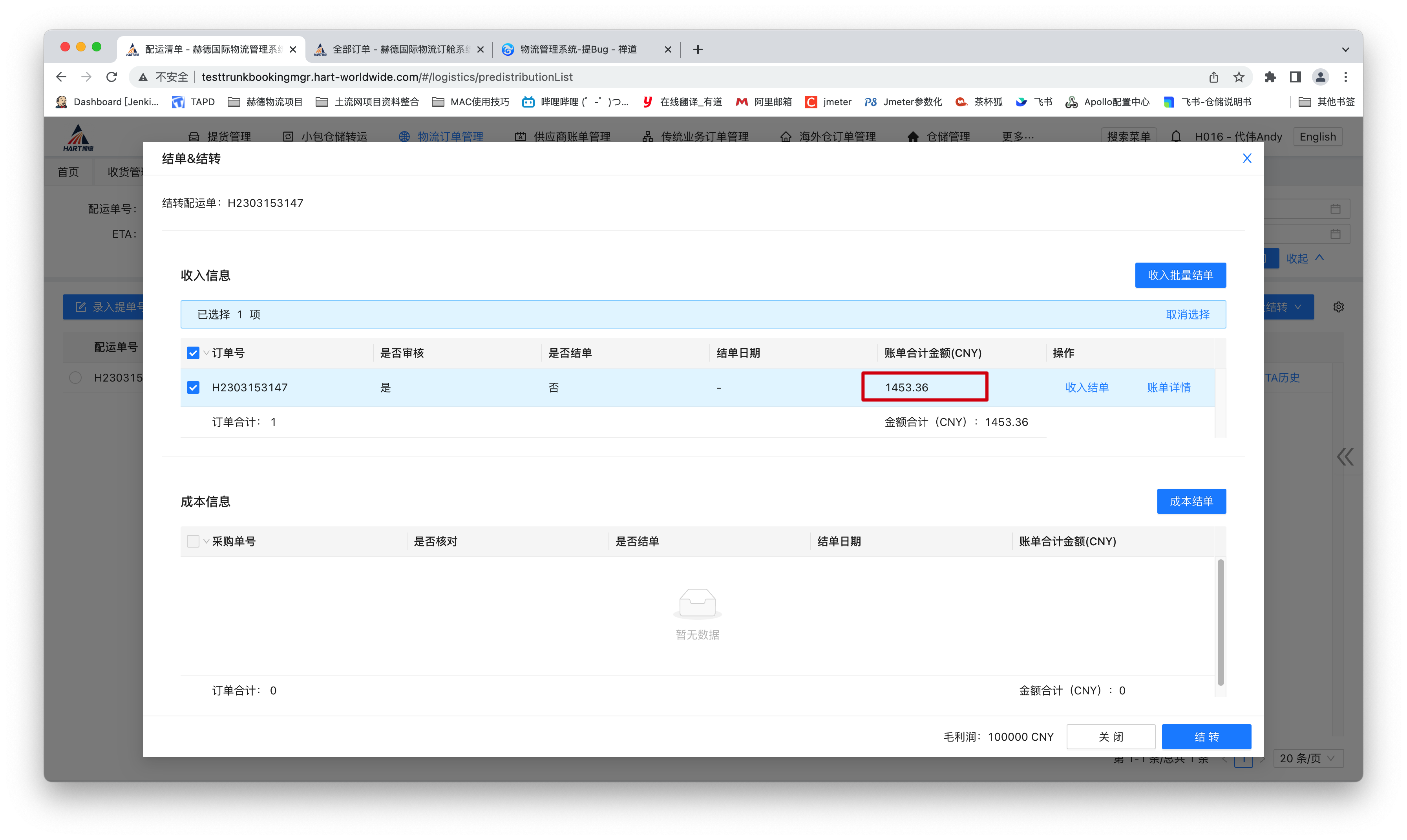Open the notification bell icon

coord(1175,137)
